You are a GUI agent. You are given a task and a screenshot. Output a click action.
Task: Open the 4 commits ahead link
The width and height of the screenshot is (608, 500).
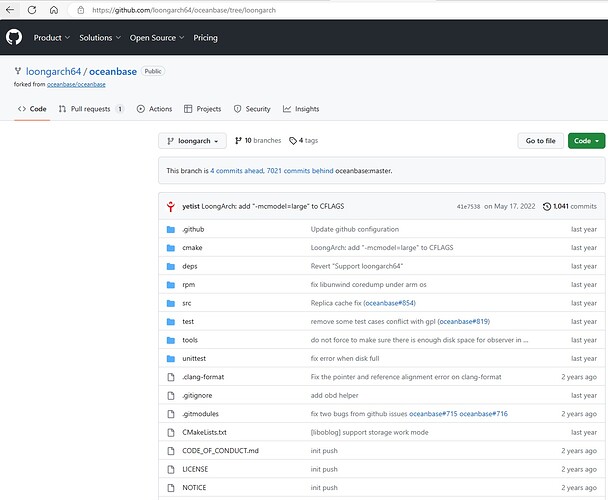(237, 171)
